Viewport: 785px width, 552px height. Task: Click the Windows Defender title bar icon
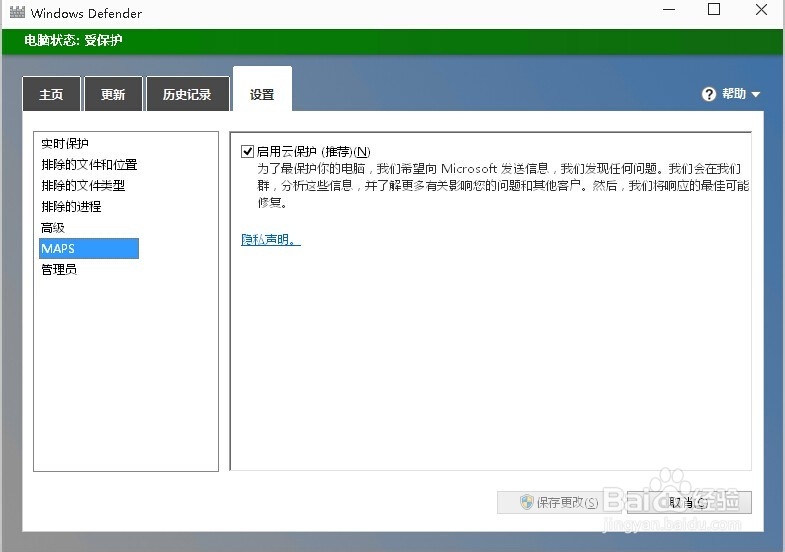pyautogui.click(x=17, y=12)
